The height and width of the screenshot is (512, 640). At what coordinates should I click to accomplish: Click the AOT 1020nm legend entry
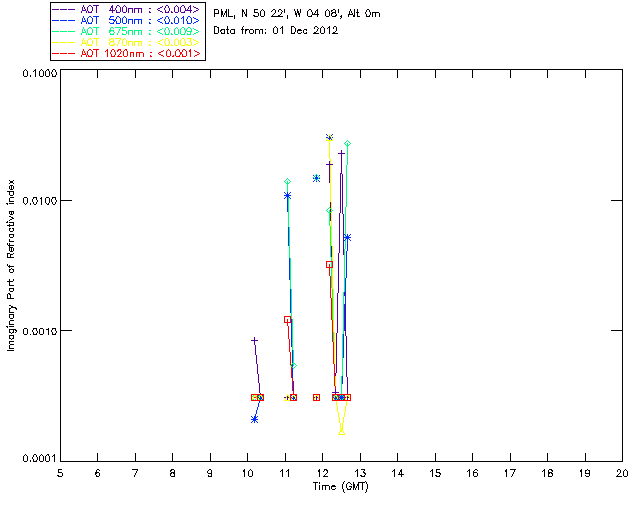127,53
